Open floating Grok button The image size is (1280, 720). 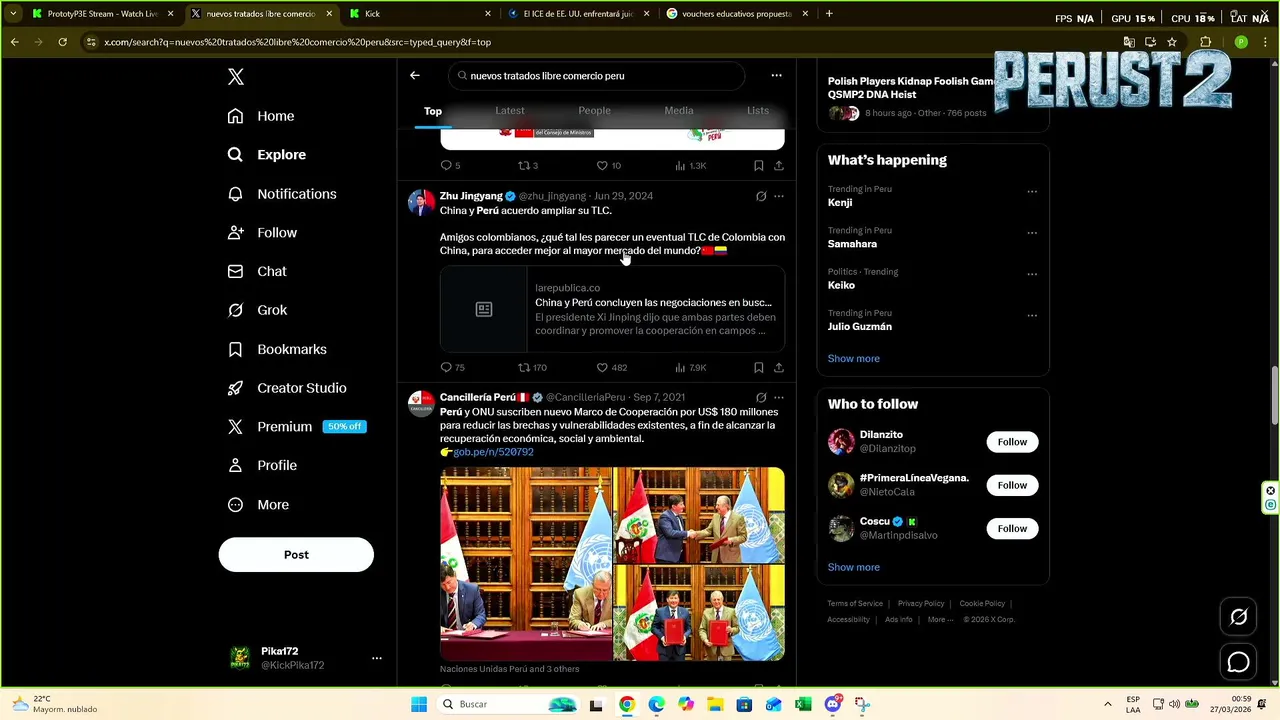[x=1238, y=617]
